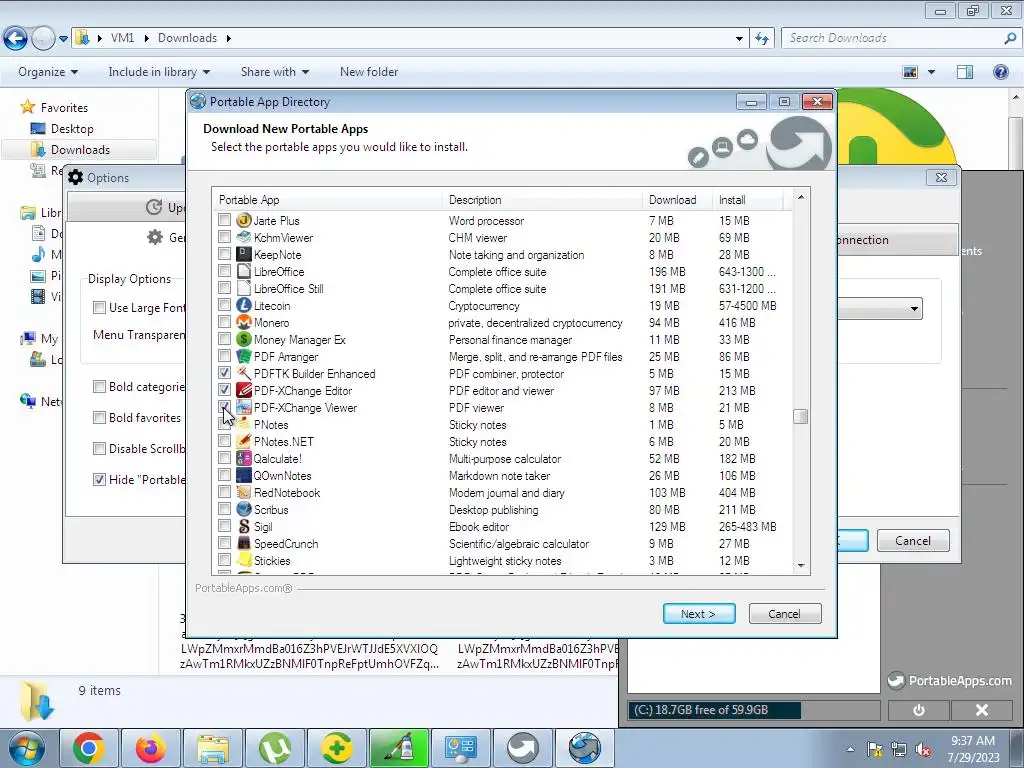Sort by Portable App column header
This screenshot has width=1024, height=768.
pos(327,200)
